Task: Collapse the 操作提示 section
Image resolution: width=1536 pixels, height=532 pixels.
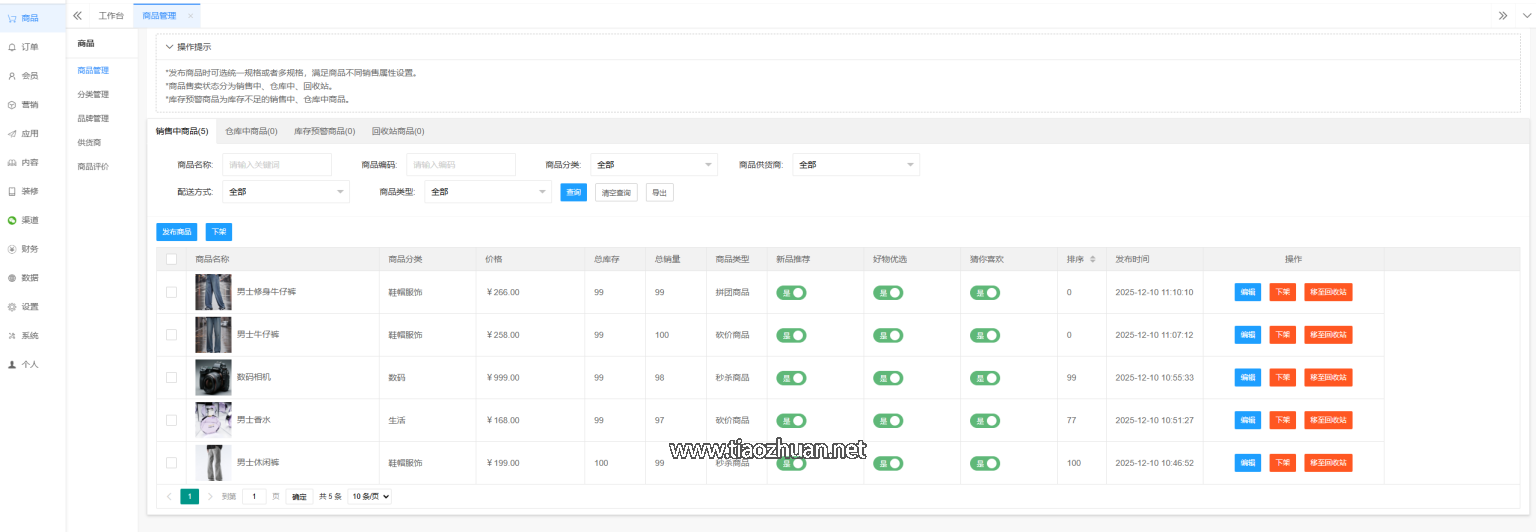Action: pos(170,47)
